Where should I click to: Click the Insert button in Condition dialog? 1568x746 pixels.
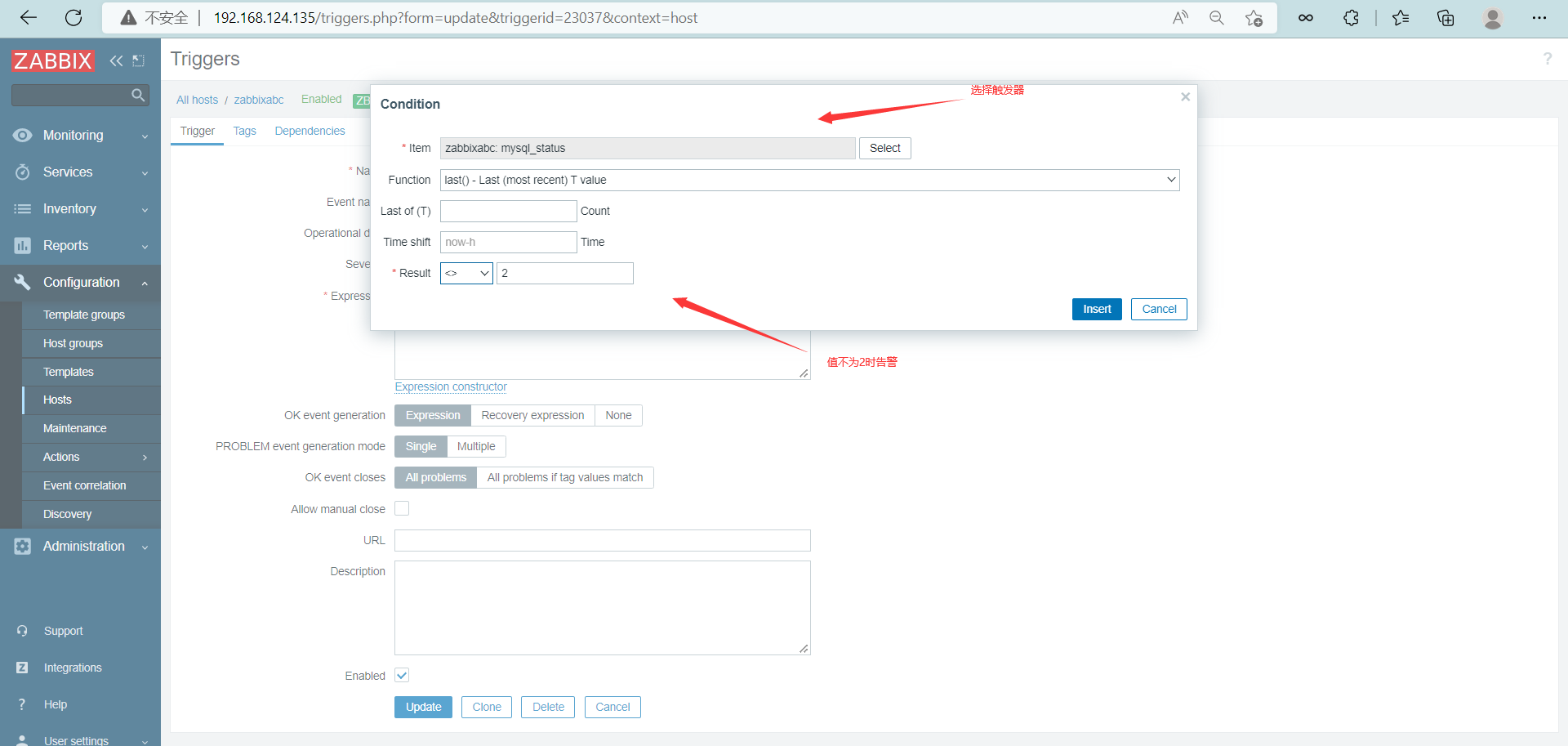pos(1097,310)
